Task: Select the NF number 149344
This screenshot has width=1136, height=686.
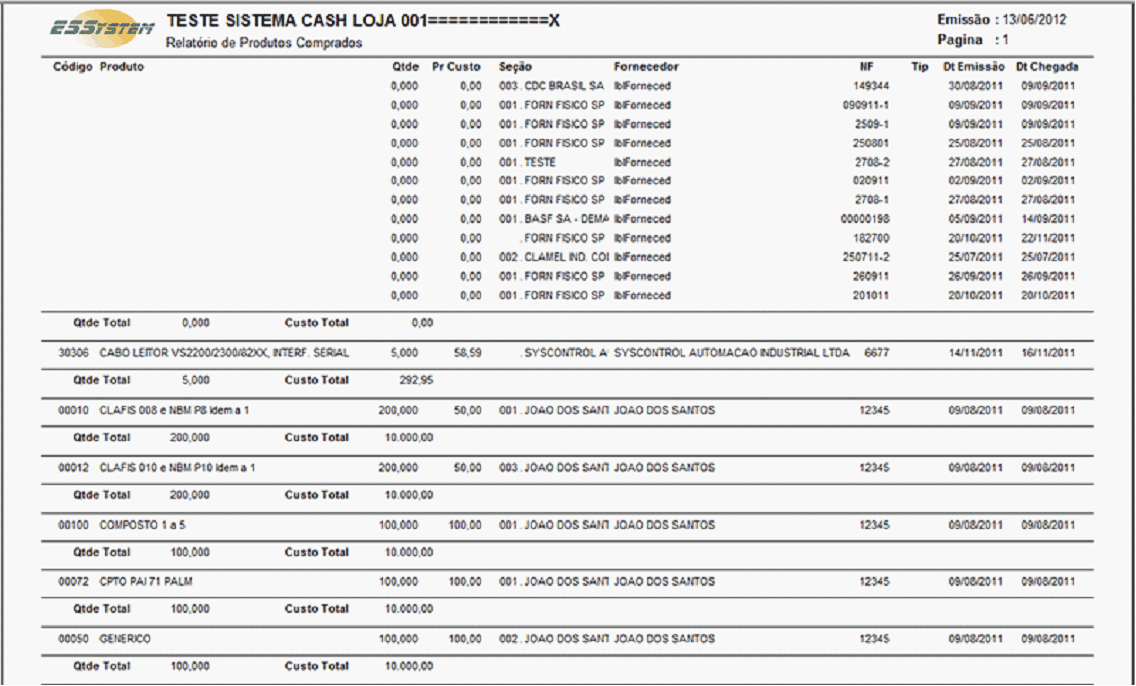Action: (873, 86)
